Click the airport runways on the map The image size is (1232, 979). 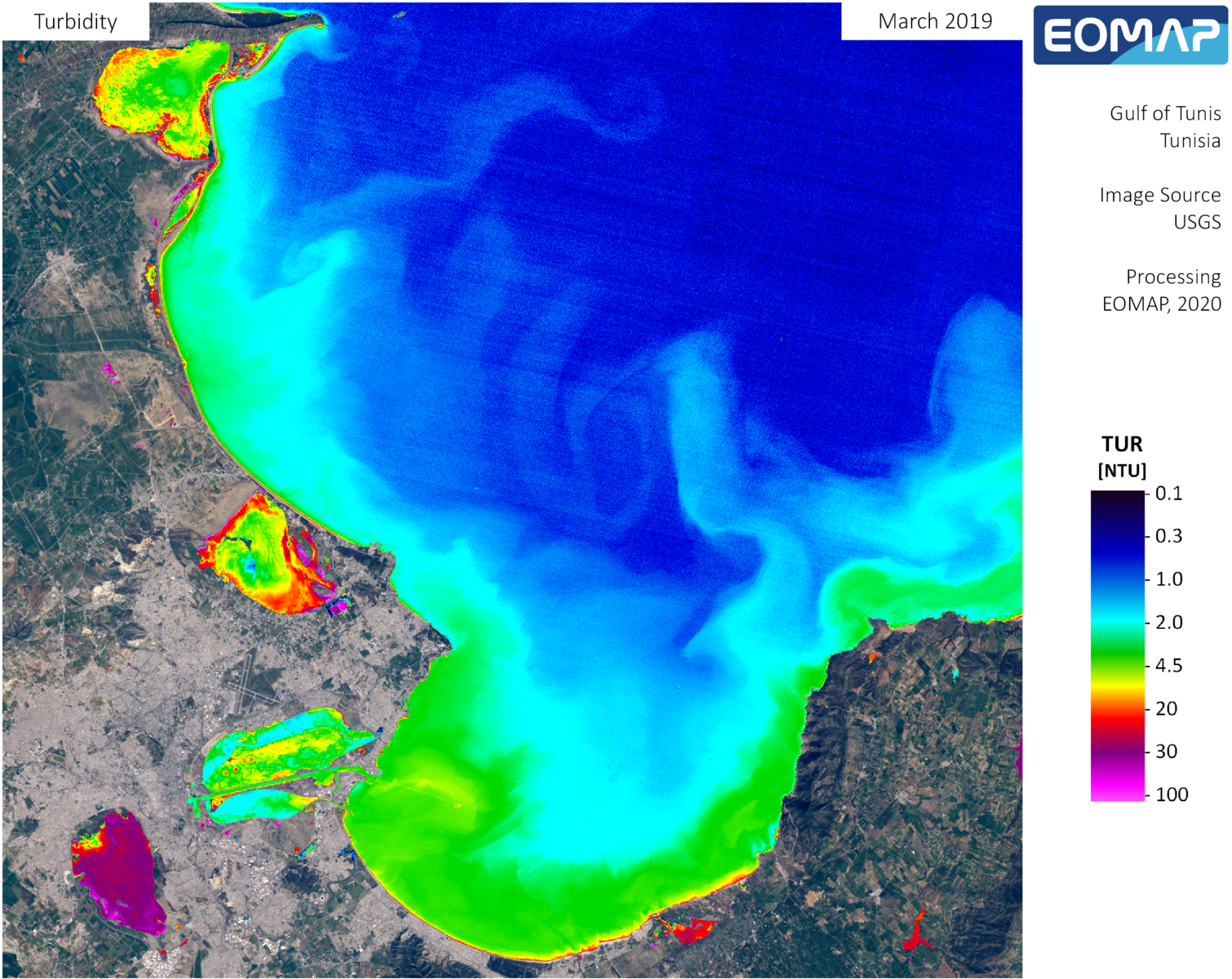click(x=250, y=684)
